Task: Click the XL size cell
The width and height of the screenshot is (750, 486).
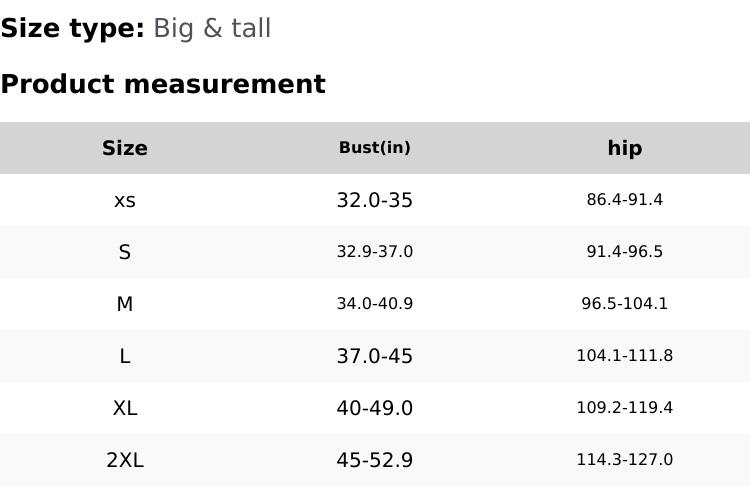Action: 125,408
